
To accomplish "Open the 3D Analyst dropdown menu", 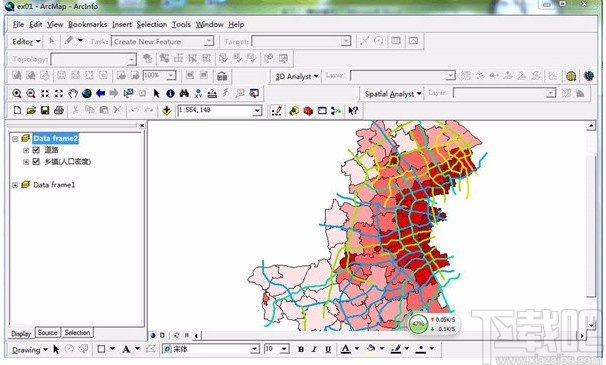I will 297,76.
